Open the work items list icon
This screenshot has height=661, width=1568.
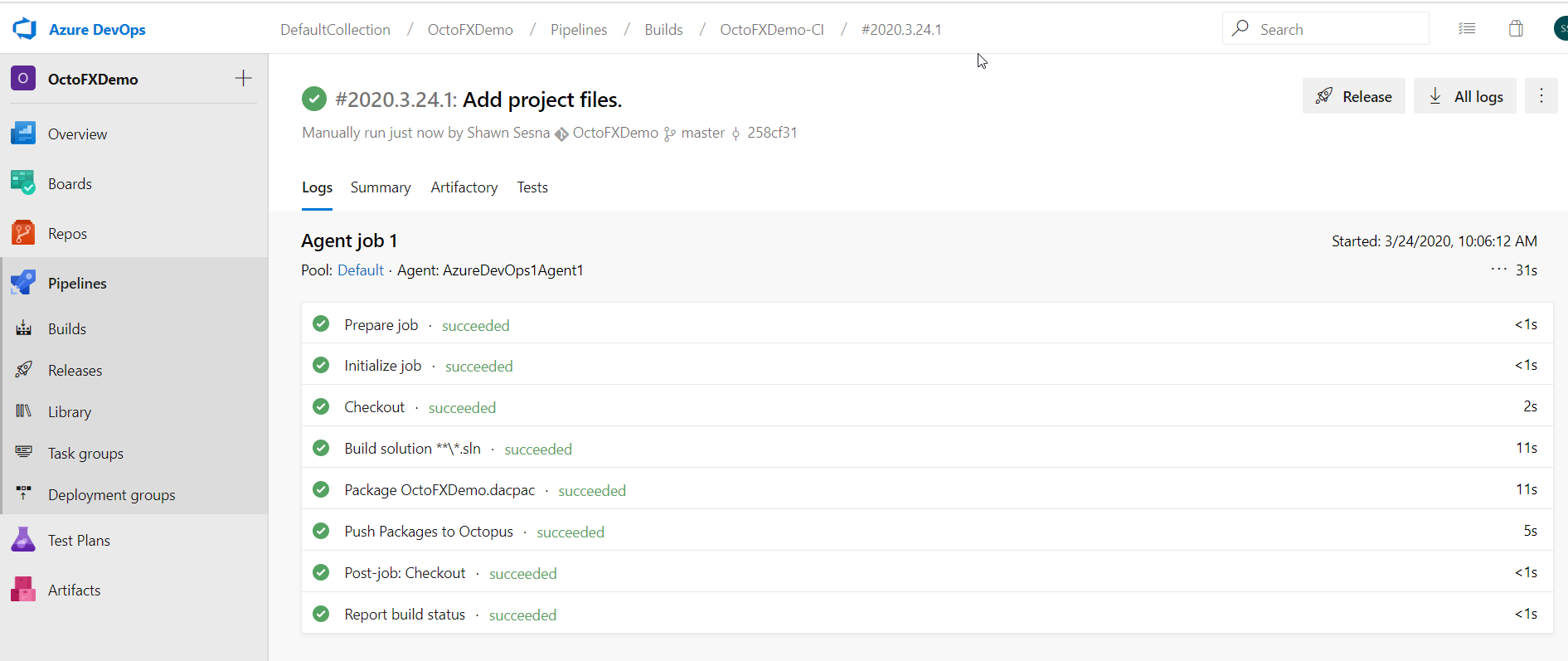(1467, 29)
